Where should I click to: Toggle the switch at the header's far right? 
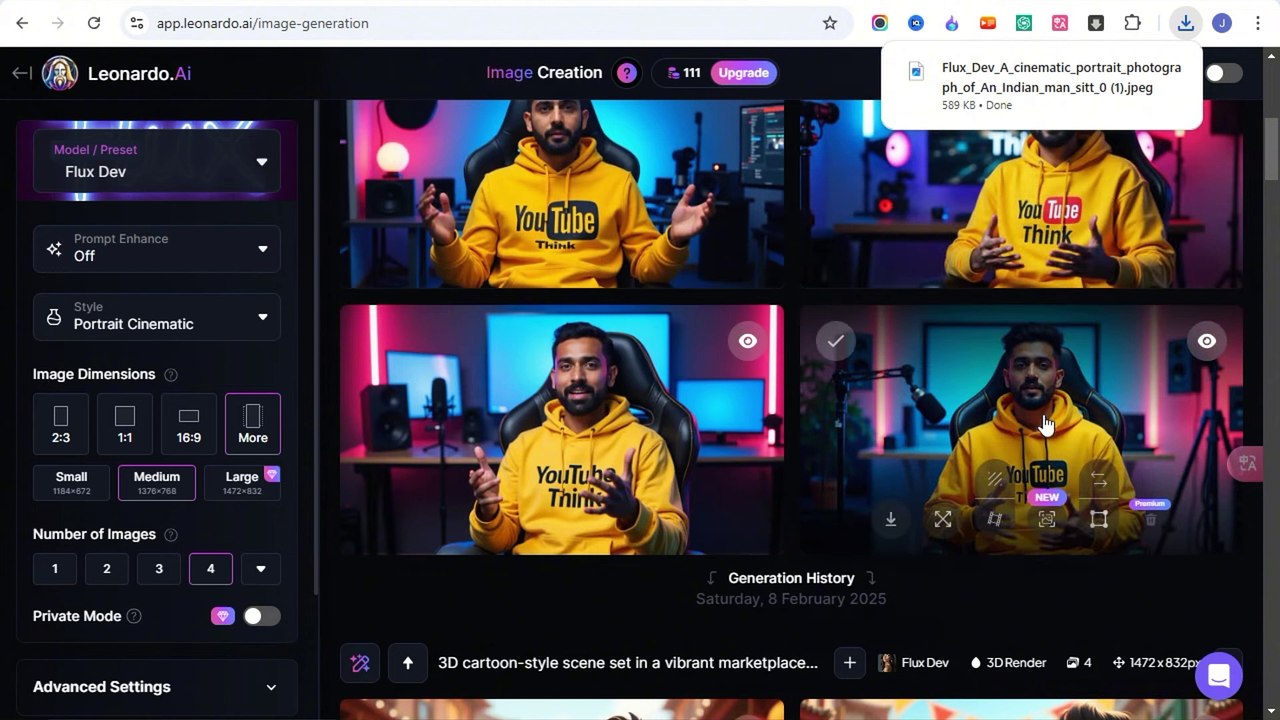[1224, 73]
